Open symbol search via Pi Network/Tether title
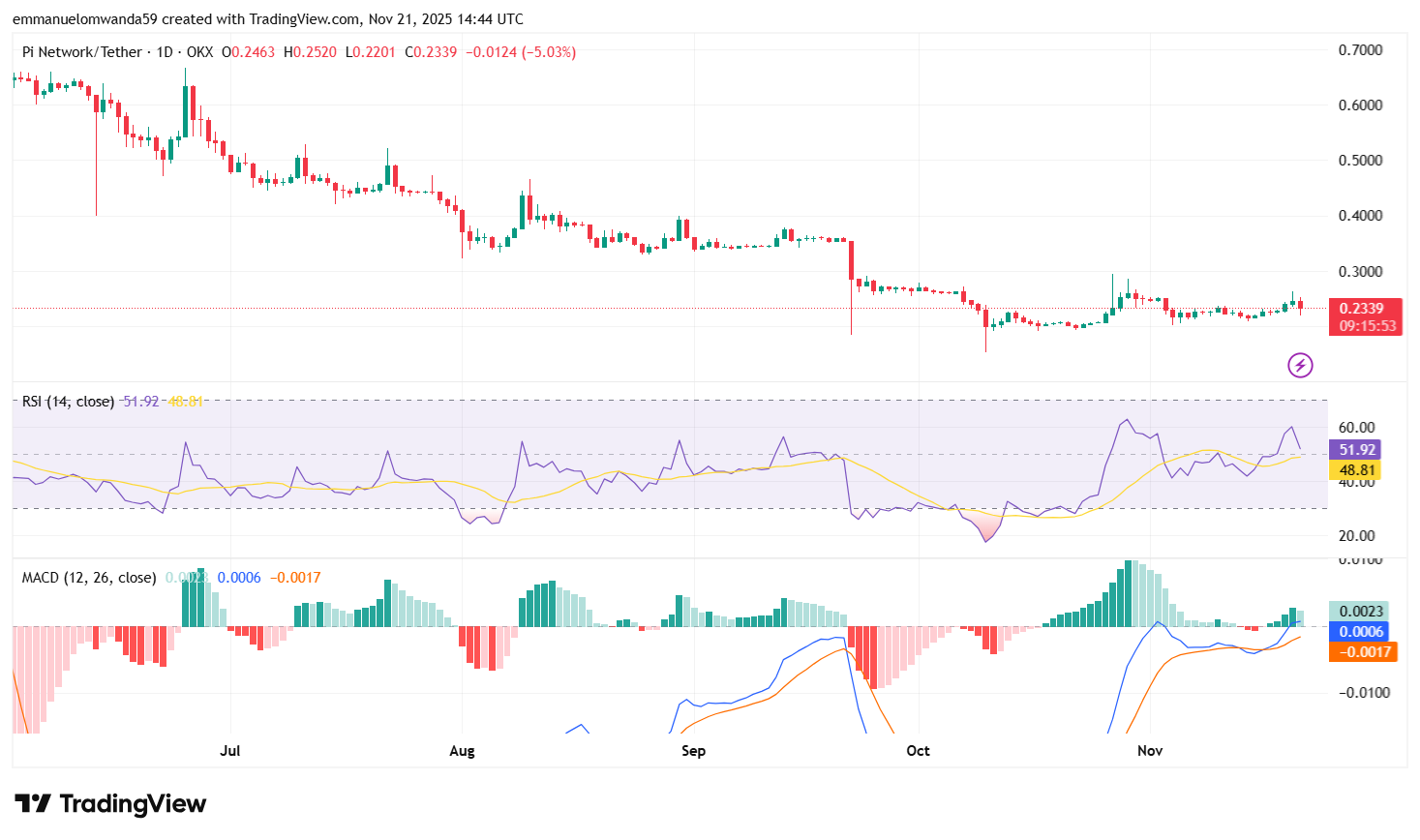 82,52
